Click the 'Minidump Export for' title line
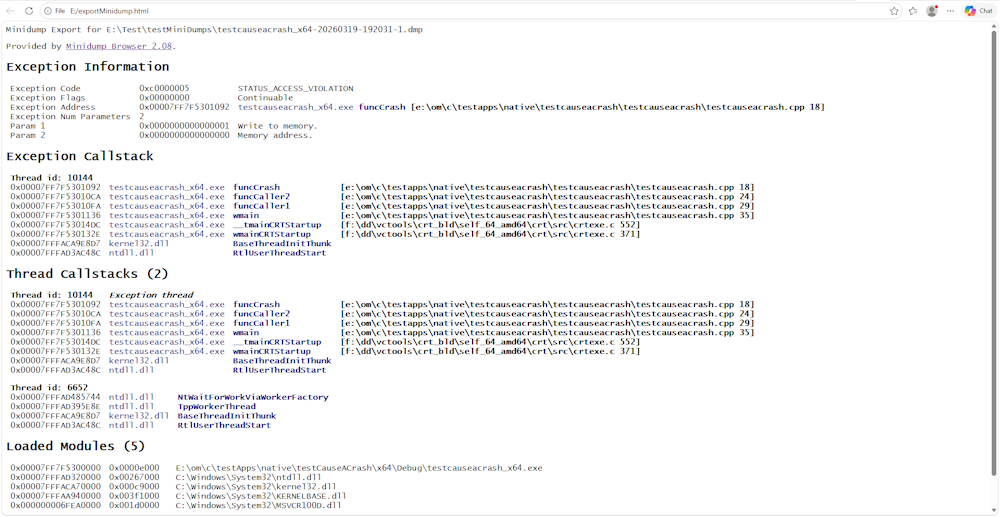 [214, 29]
